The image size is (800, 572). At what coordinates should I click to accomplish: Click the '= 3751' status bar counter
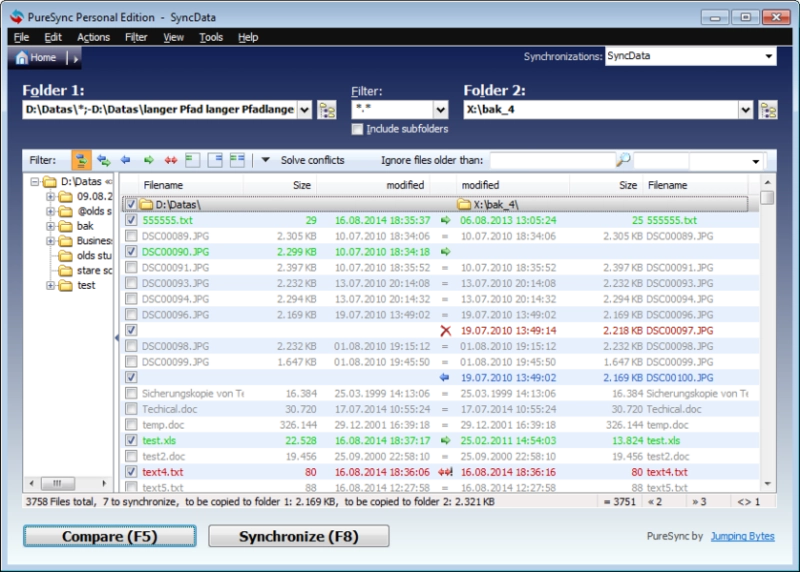(x=620, y=502)
